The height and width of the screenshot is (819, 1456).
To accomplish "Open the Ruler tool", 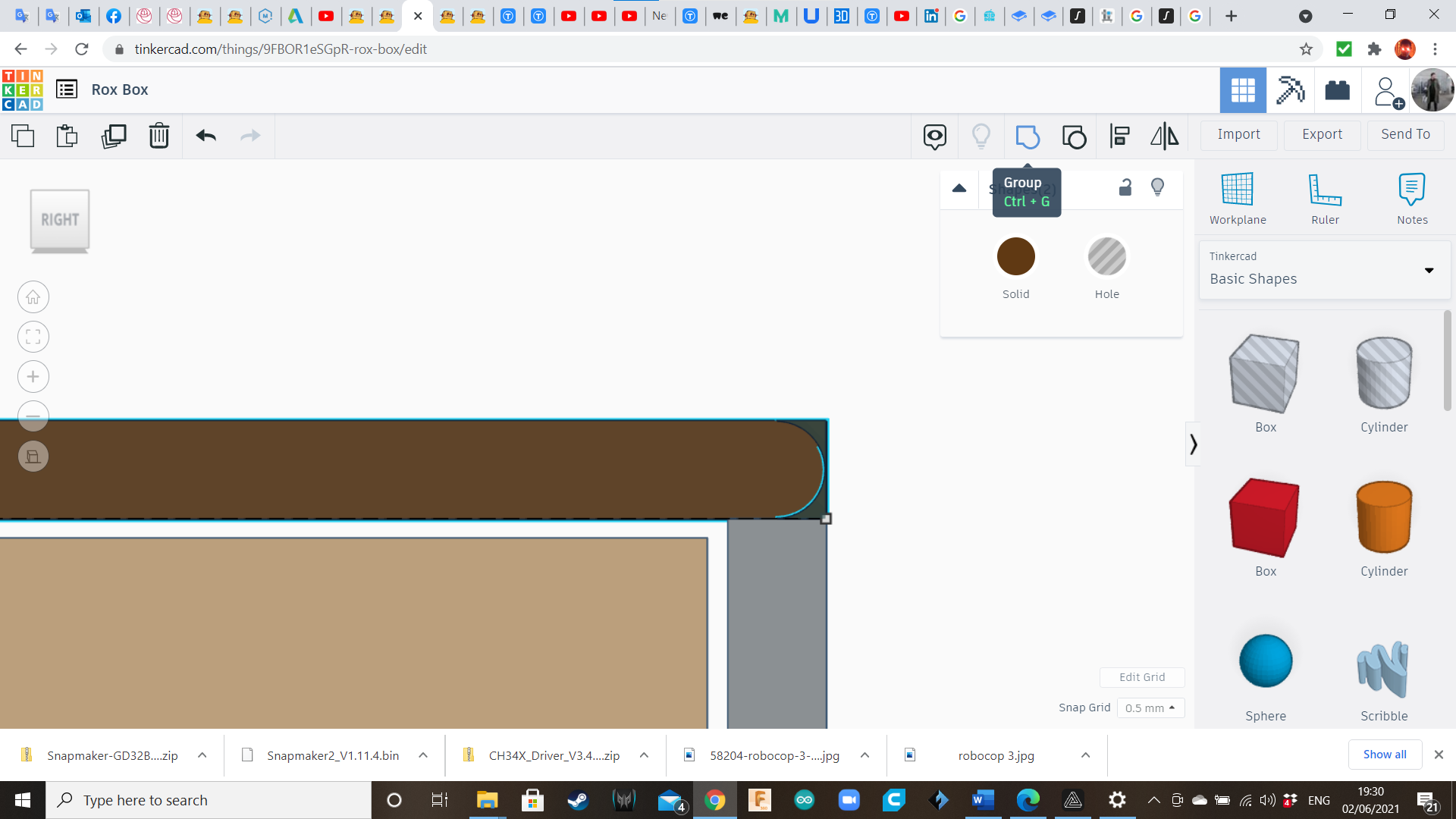I will pos(1325,198).
